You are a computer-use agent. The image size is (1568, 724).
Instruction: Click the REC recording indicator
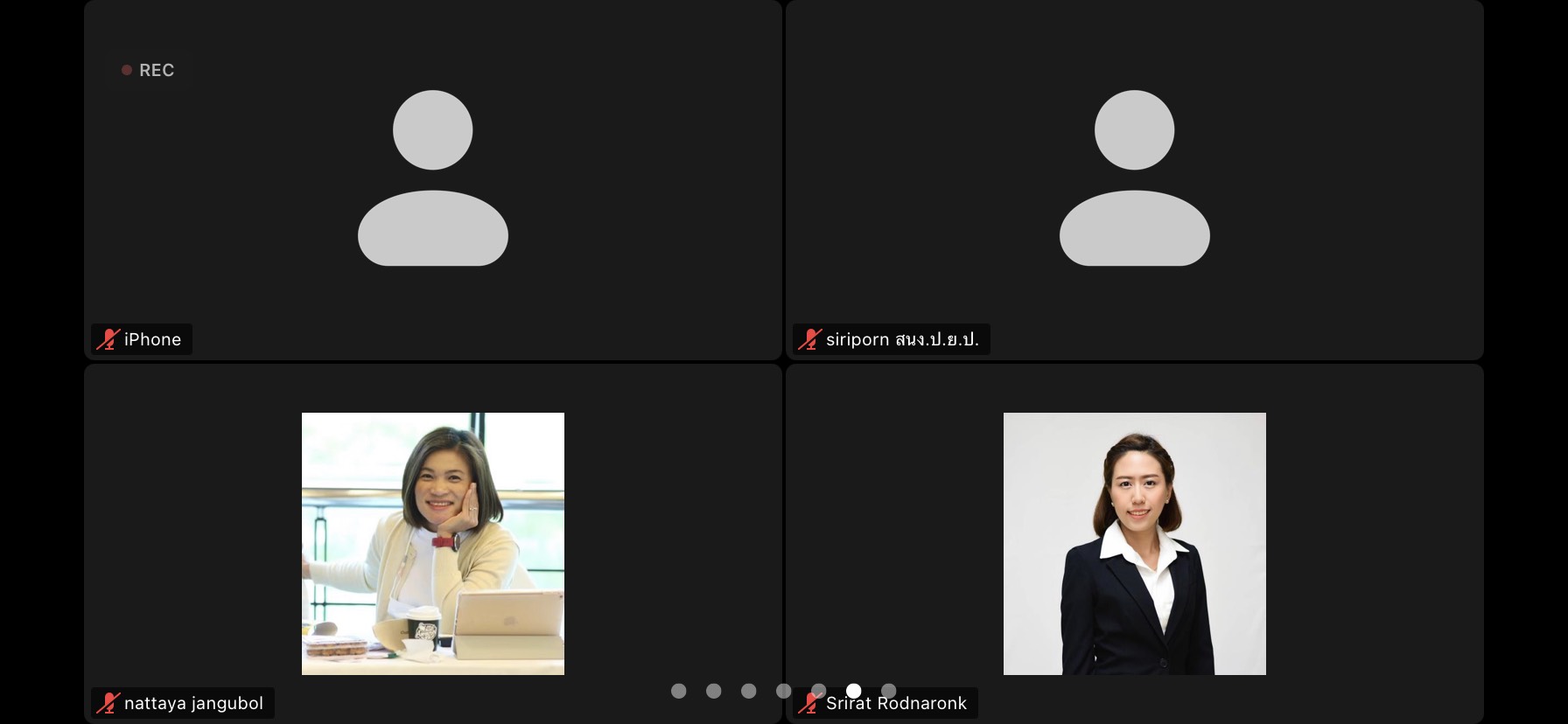pos(149,70)
